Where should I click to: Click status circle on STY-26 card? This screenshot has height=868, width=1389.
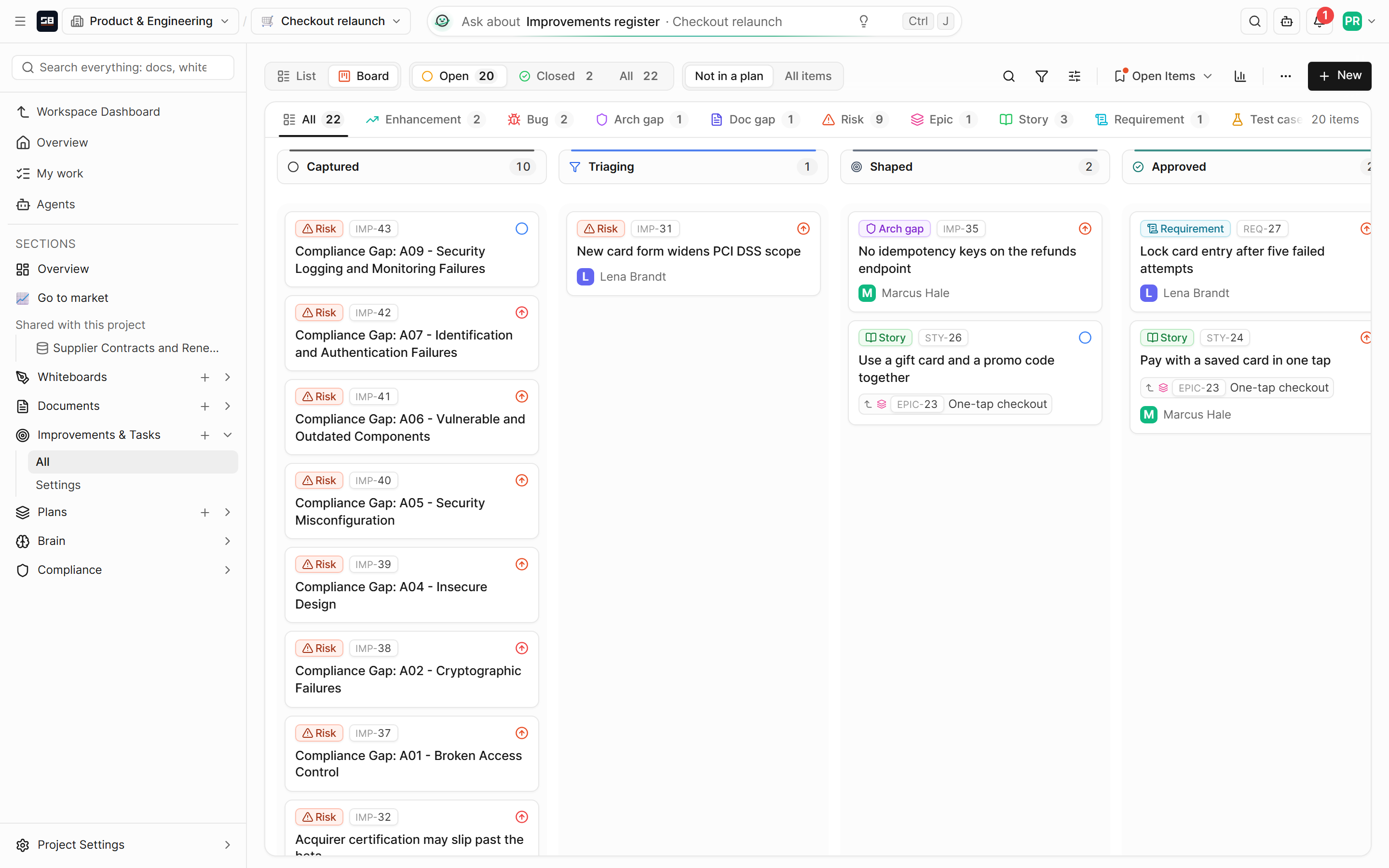coord(1084,338)
